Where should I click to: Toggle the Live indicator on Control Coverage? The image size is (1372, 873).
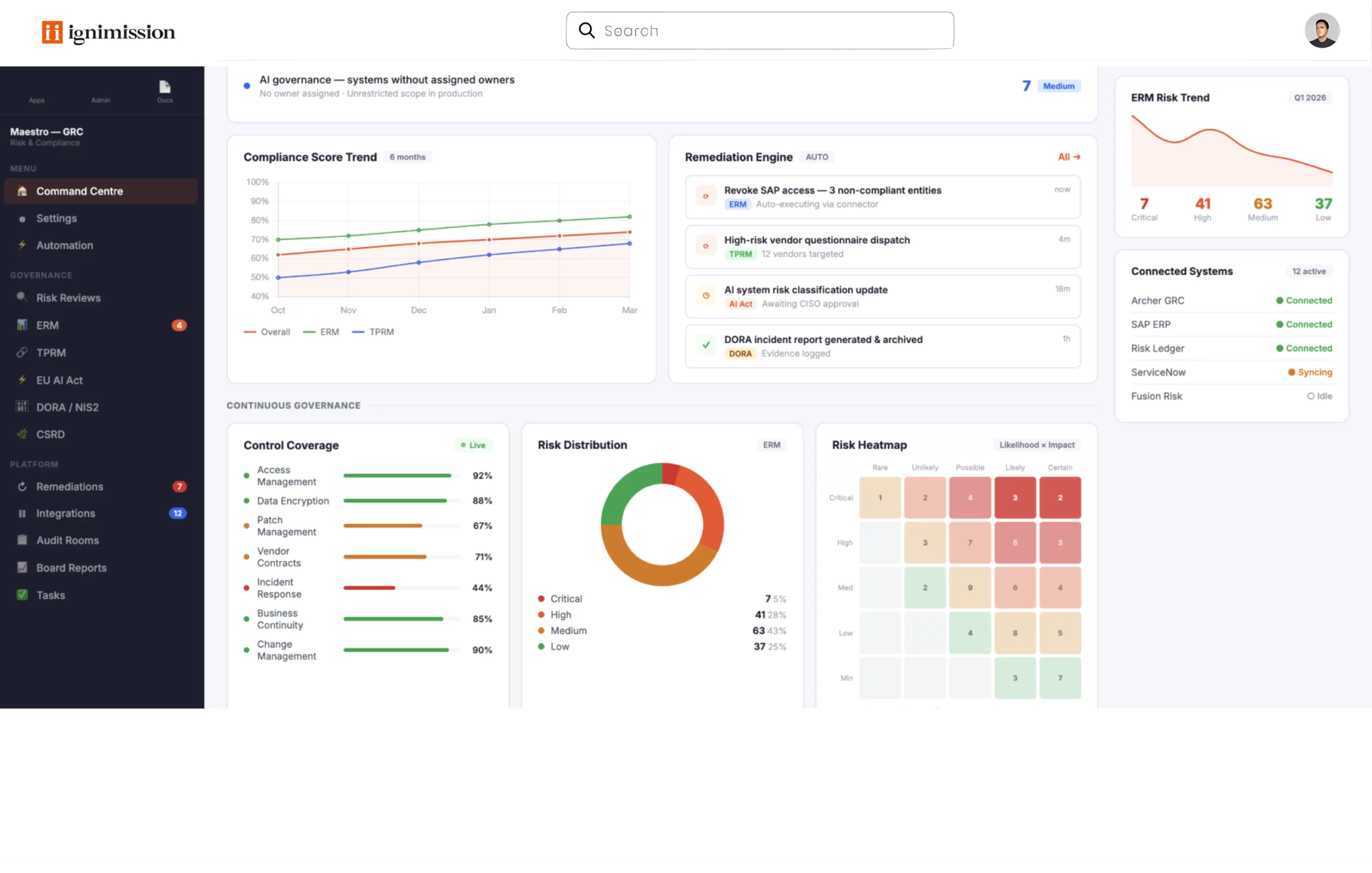[x=473, y=445]
